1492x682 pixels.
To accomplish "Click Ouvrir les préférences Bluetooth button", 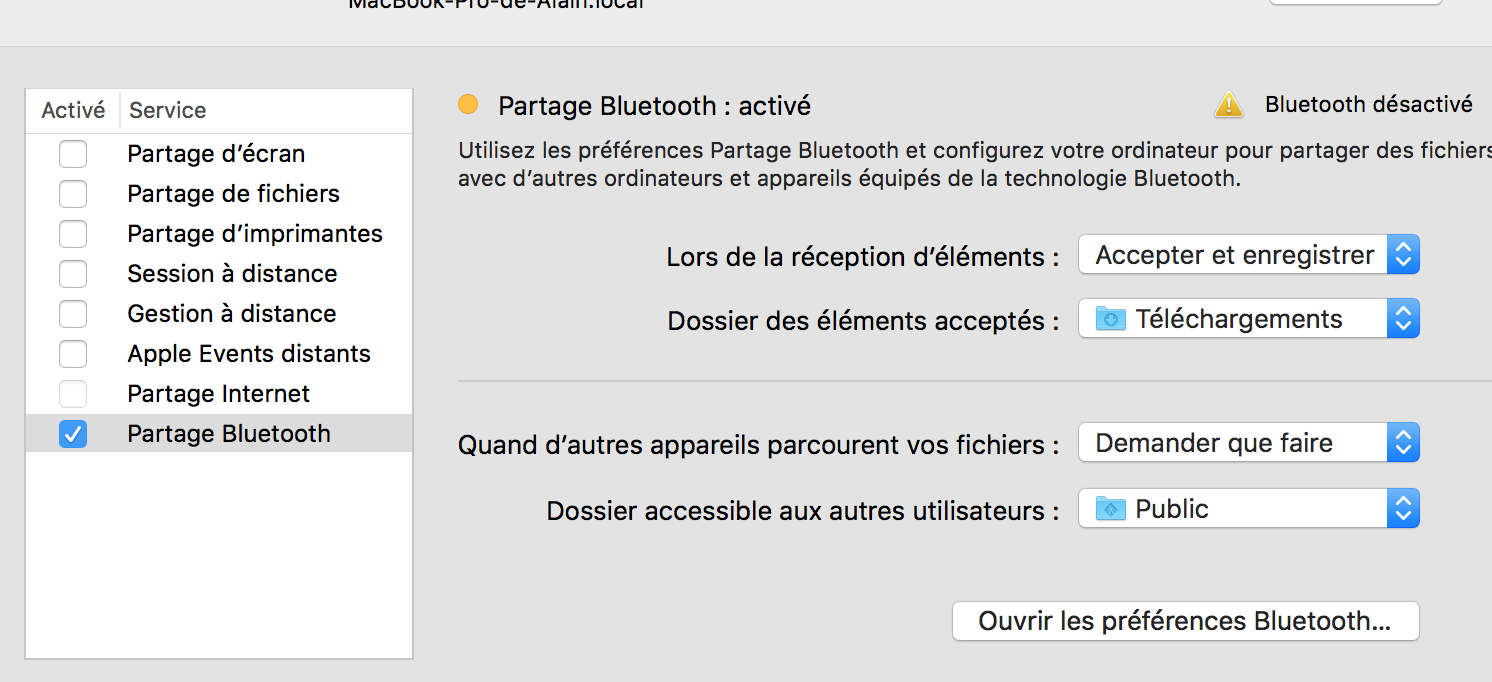I will pyautogui.click(x=1184, y=621).
